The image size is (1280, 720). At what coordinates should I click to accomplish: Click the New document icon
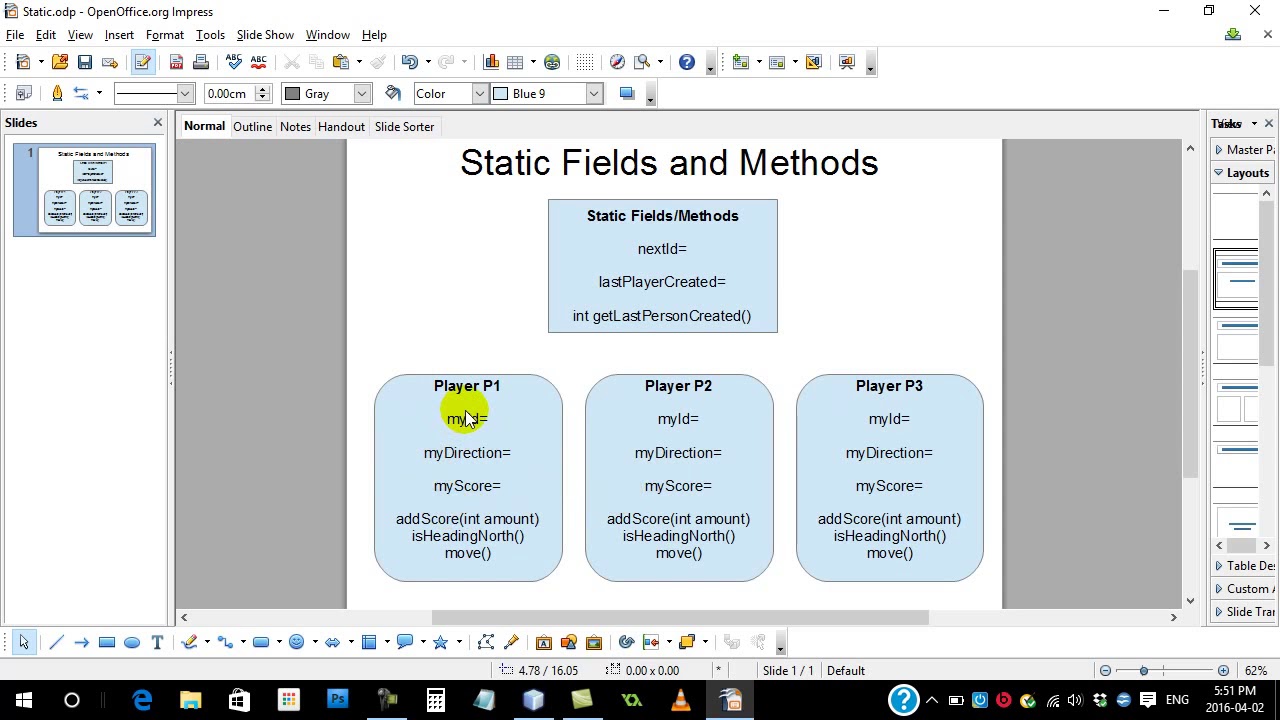coord(23,62)
